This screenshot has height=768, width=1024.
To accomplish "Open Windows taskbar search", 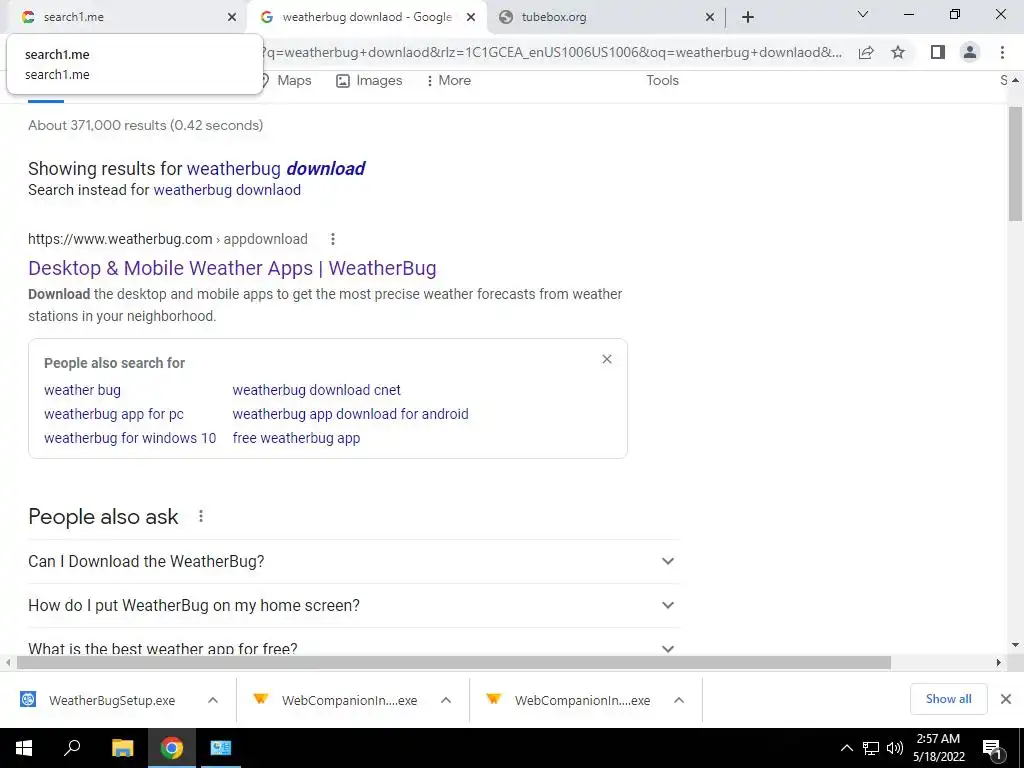I will tap(72, 748).
